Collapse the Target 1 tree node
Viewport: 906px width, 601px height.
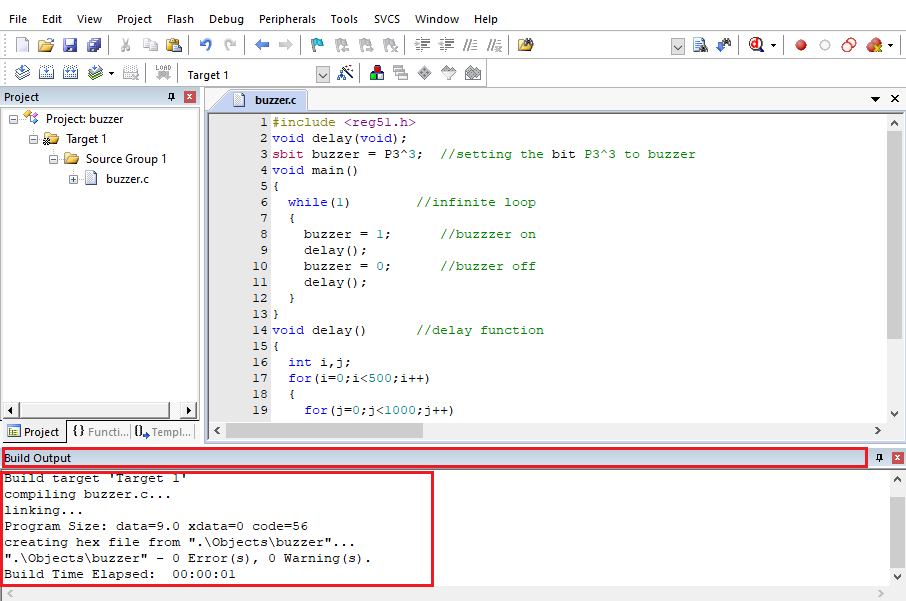[34, 139]
